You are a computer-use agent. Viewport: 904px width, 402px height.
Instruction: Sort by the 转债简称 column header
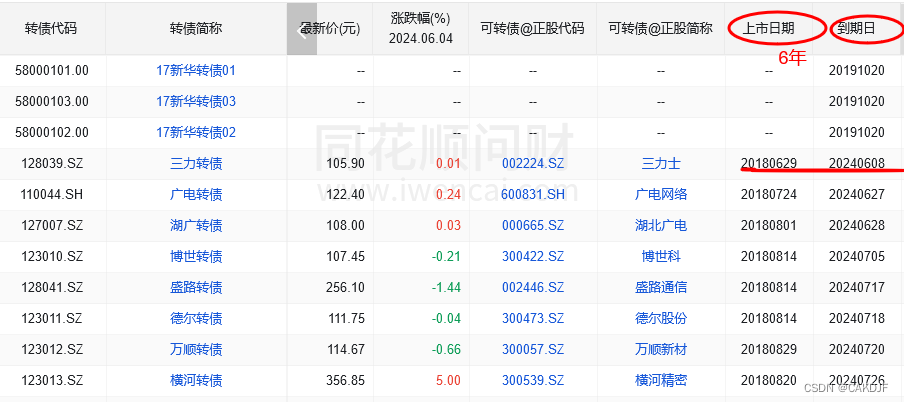pyautogui.click(x=196, y=29)
